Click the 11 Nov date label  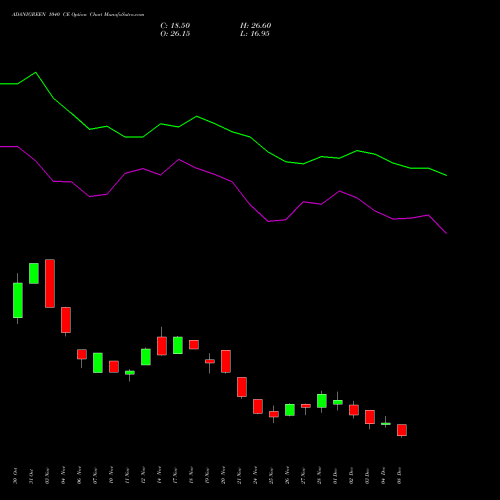(x=127, y=476)
